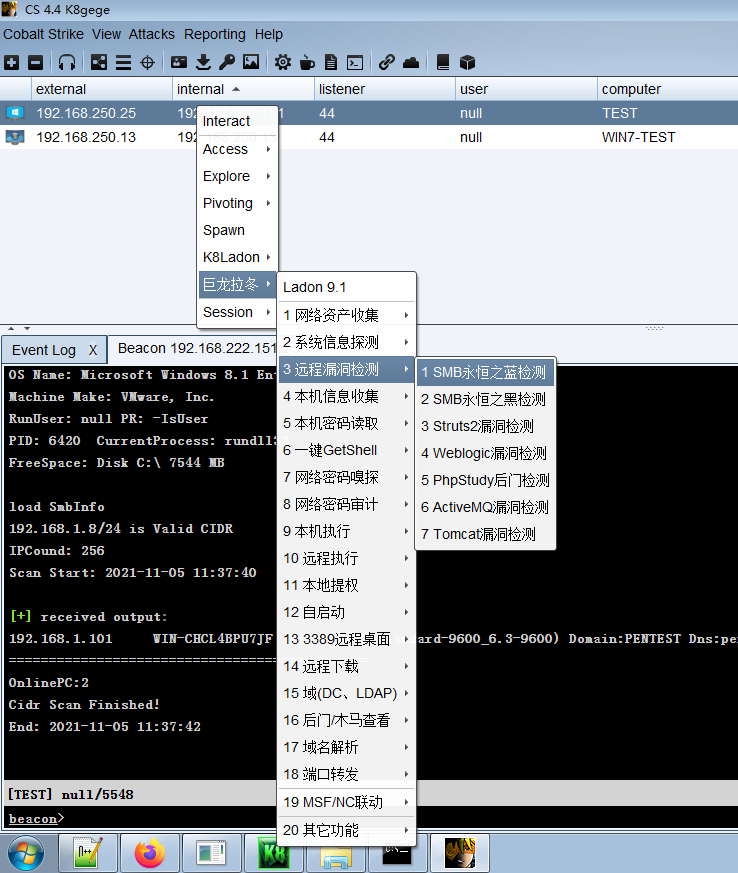The width and height of the screenshot is (738, 873).
Task: Switch to pivot graph view icon
Action: (99, 62)
